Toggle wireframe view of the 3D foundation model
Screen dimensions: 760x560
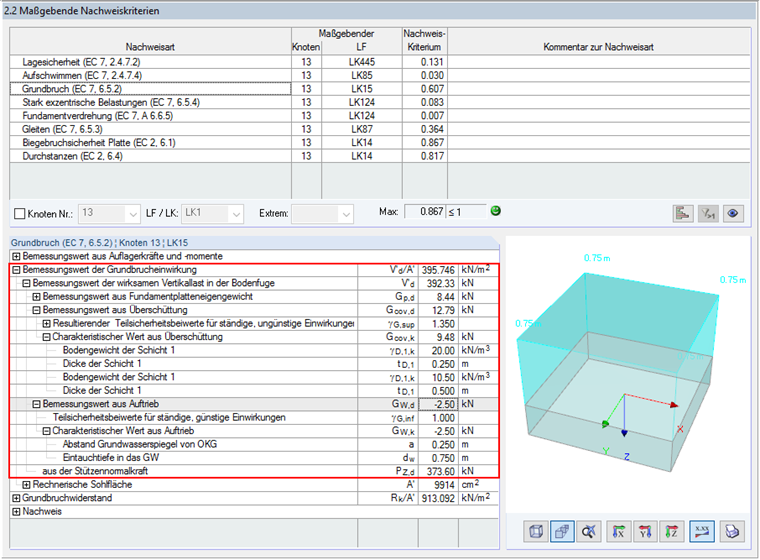(x=536, y=532)
